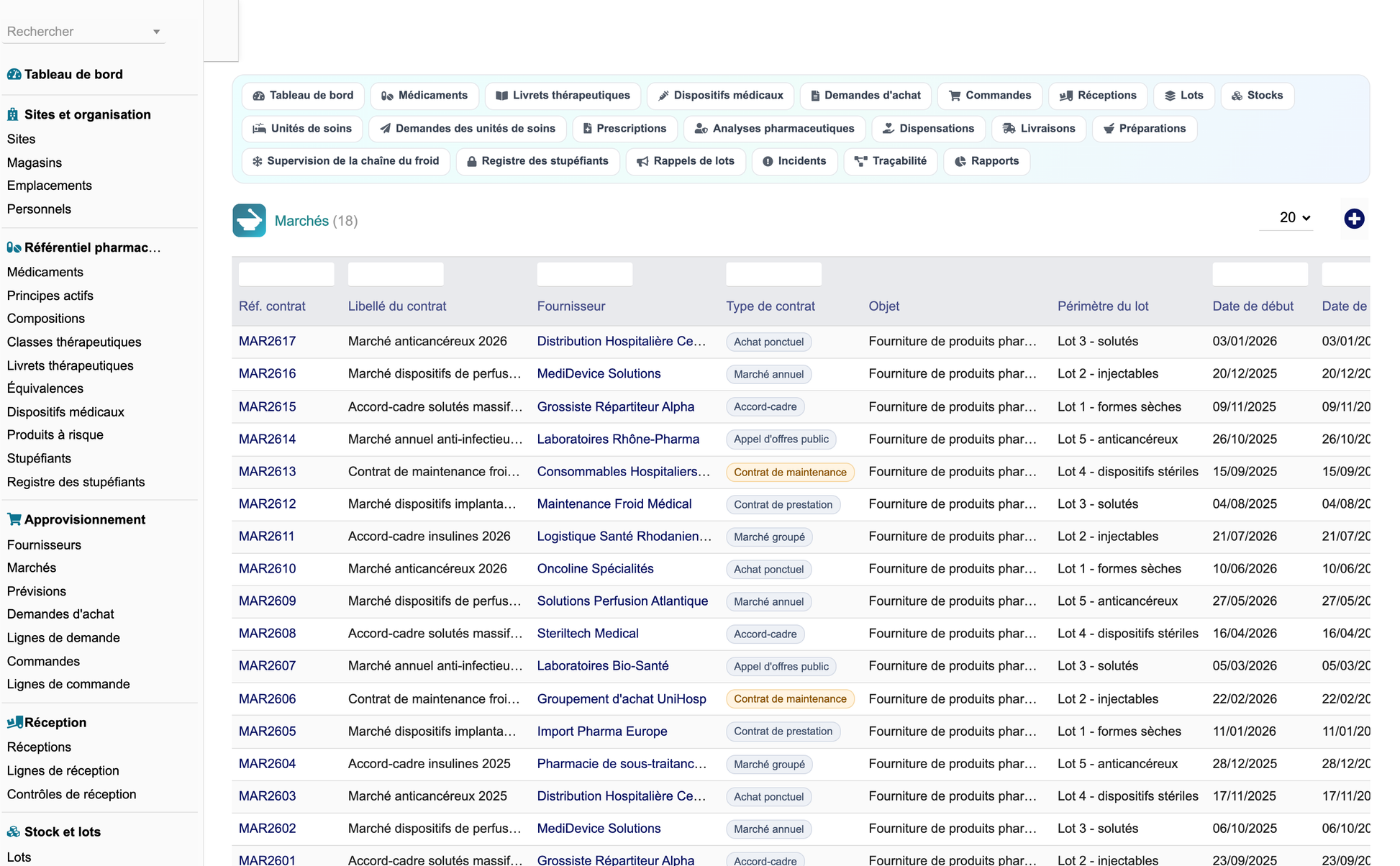This screenshot has height=866, width=1400.
Task: Open Commandes shortcut with cart icon
Action: (x=990, y=96)
